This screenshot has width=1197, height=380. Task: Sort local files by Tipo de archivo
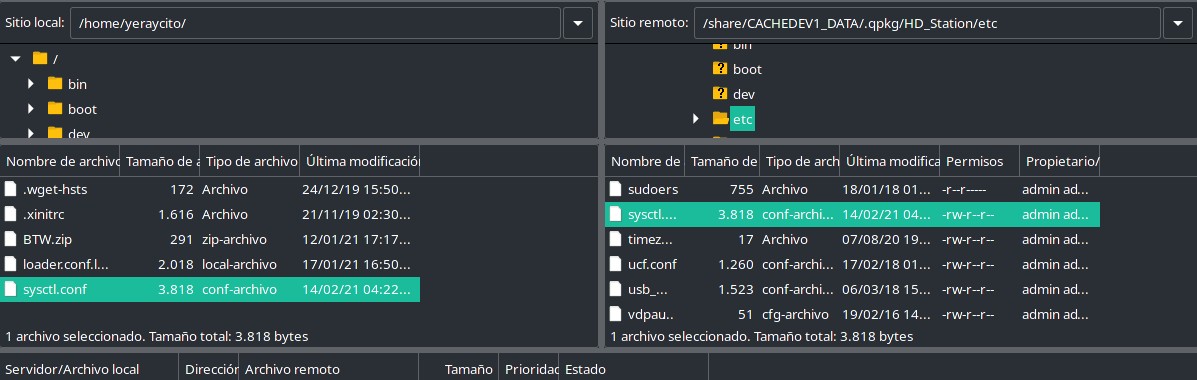click(250, 162)
